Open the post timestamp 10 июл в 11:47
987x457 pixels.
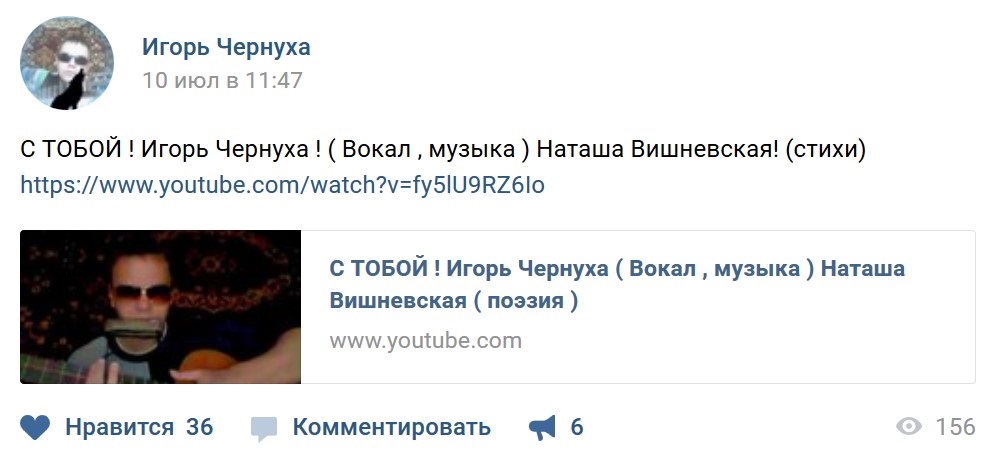[x=222, y=81]
